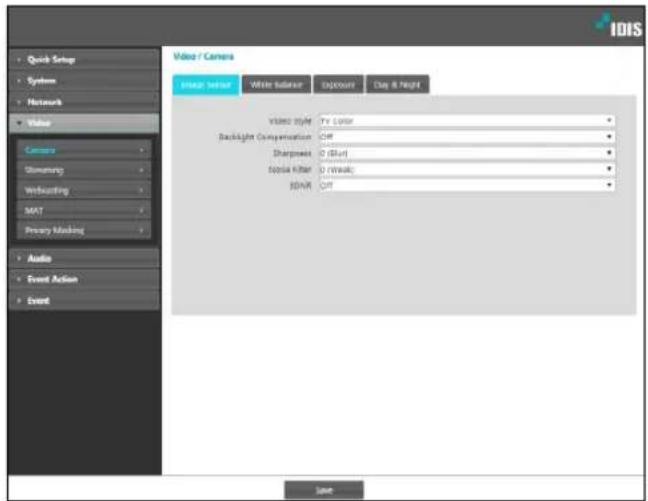Open the Video Style dropdown
648x501 pixels.
tap(467, 121)
